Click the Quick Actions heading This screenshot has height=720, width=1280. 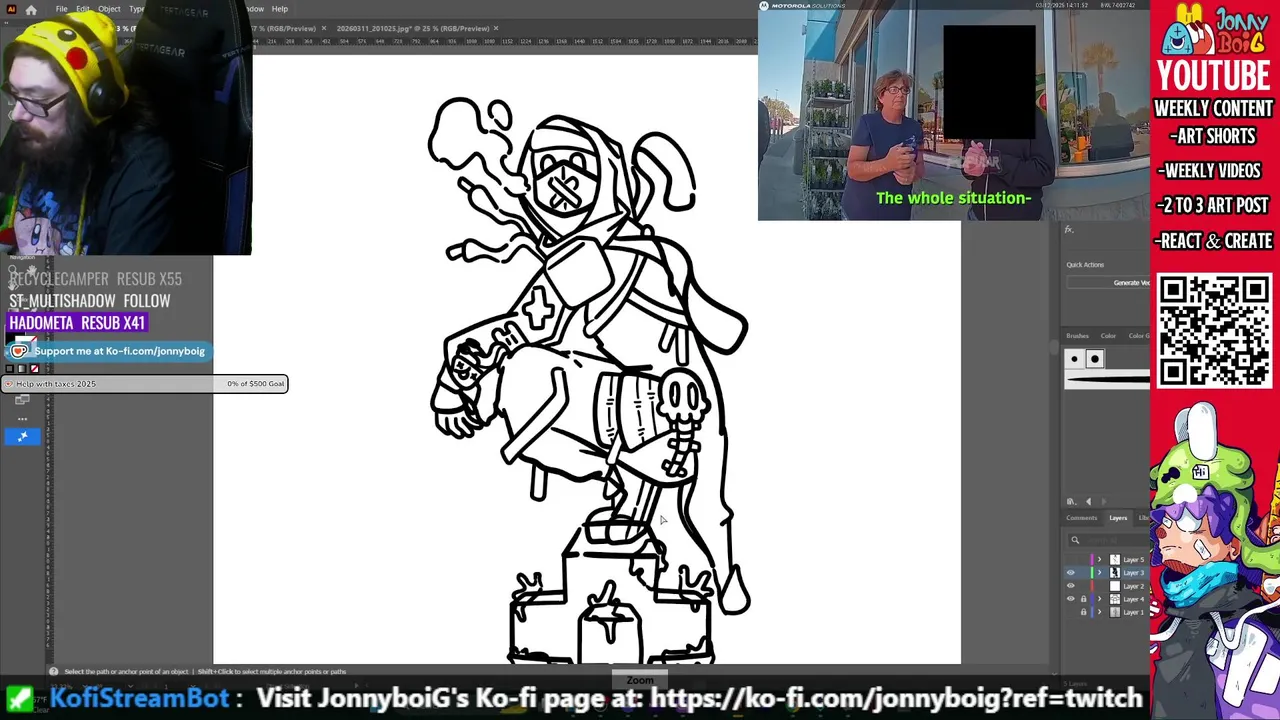(x=1085, y=265)
